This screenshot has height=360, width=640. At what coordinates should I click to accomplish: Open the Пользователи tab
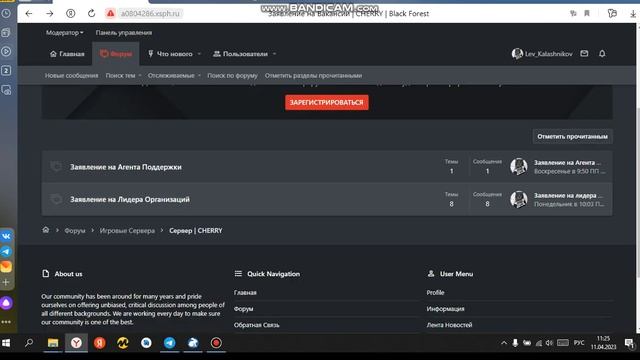240,54
